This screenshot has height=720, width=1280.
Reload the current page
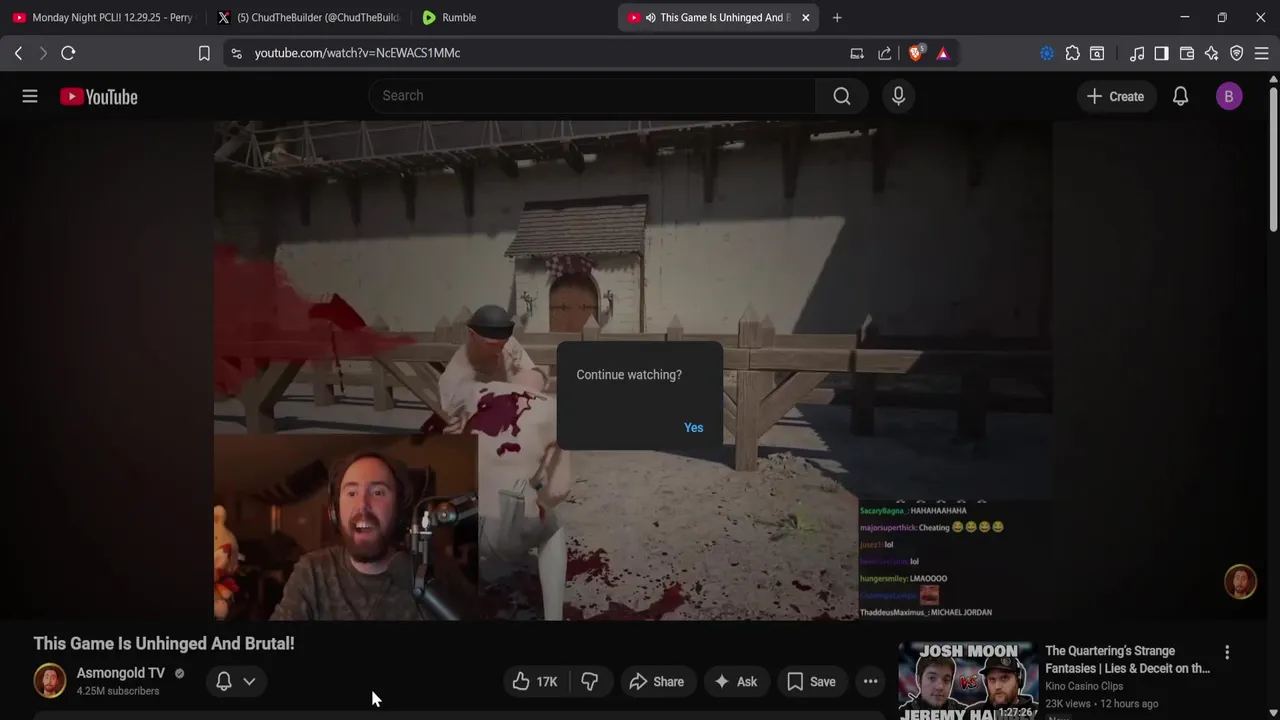68,53
